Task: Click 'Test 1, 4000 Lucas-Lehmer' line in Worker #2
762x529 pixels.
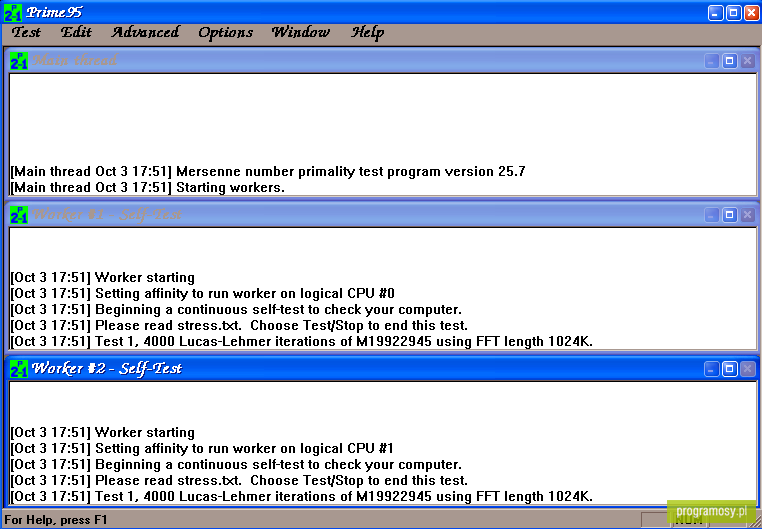Action: click(301, 496)
